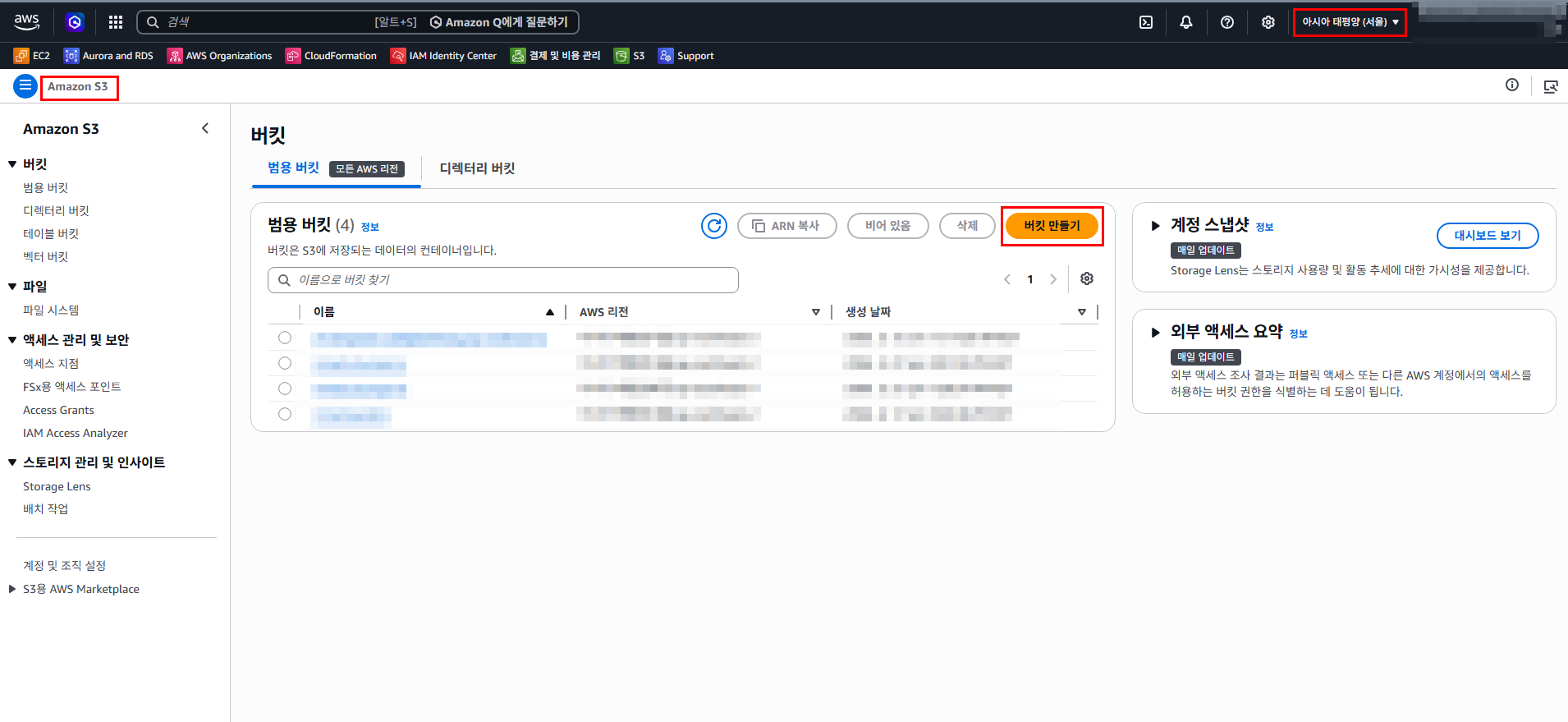Open the 아시아 태평양 (서울) region dropdown
Screen dimensions: 1568x722
pyautogui.click(x=1350, y=22)
